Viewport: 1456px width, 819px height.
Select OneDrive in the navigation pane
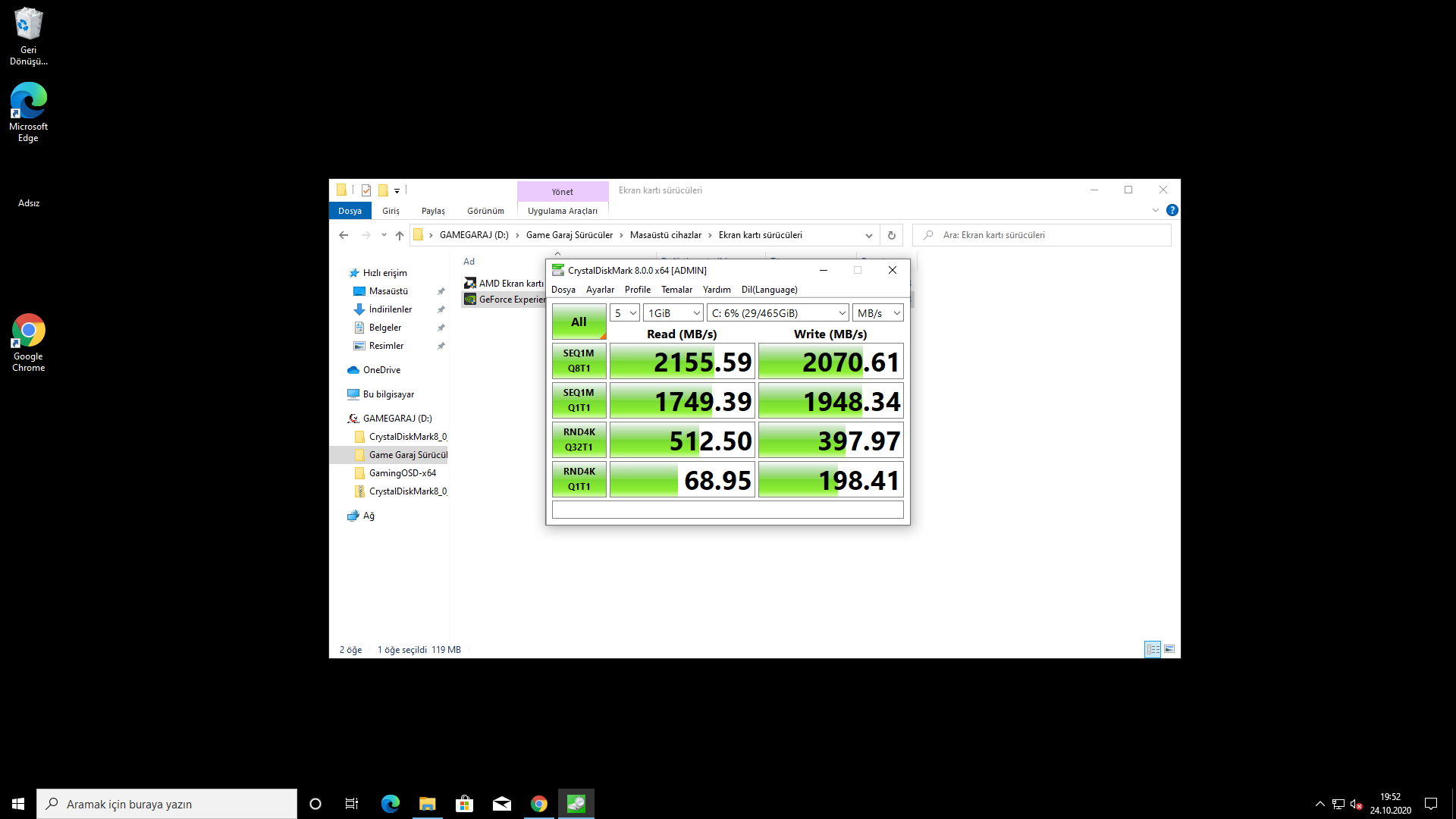point(381,370)
